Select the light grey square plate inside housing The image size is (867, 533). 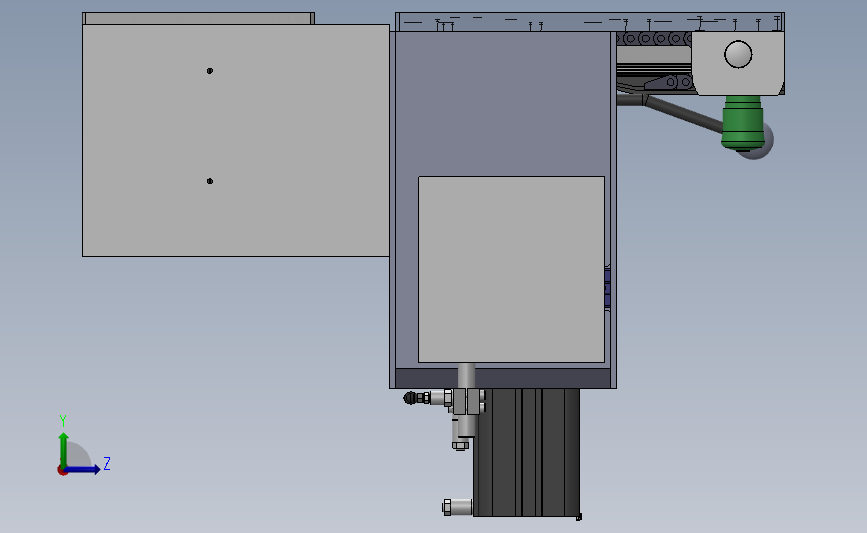tap(511, 269)
